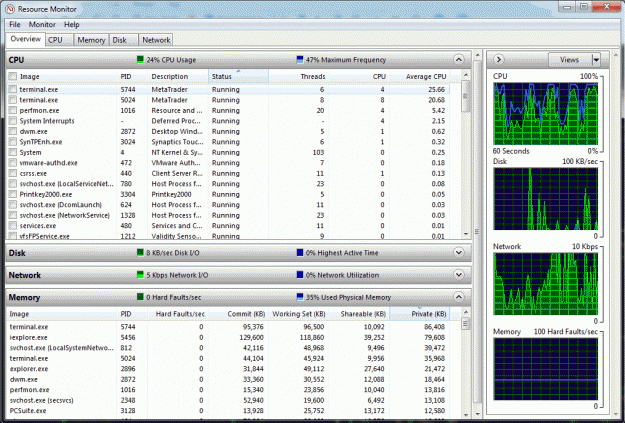Screen dimensions: 625x423
Task: Collapse the CPU section chevron
Action: pos(458,60)
